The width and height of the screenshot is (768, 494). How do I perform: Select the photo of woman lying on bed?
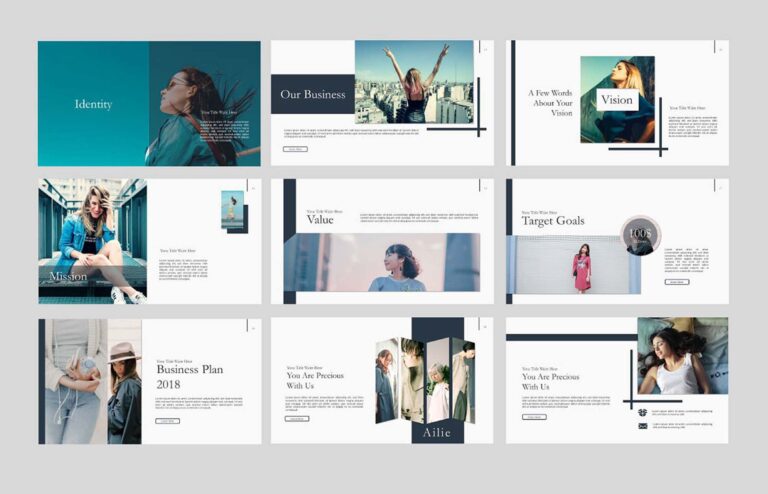pos(682,356)
